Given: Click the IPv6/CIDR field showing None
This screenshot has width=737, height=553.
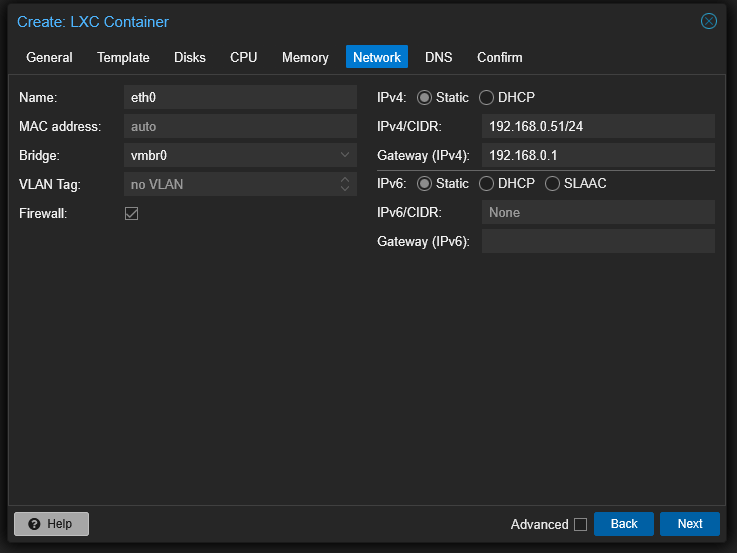Looking at the screenshot, I should pyautogui.click(x=598, y=212).
